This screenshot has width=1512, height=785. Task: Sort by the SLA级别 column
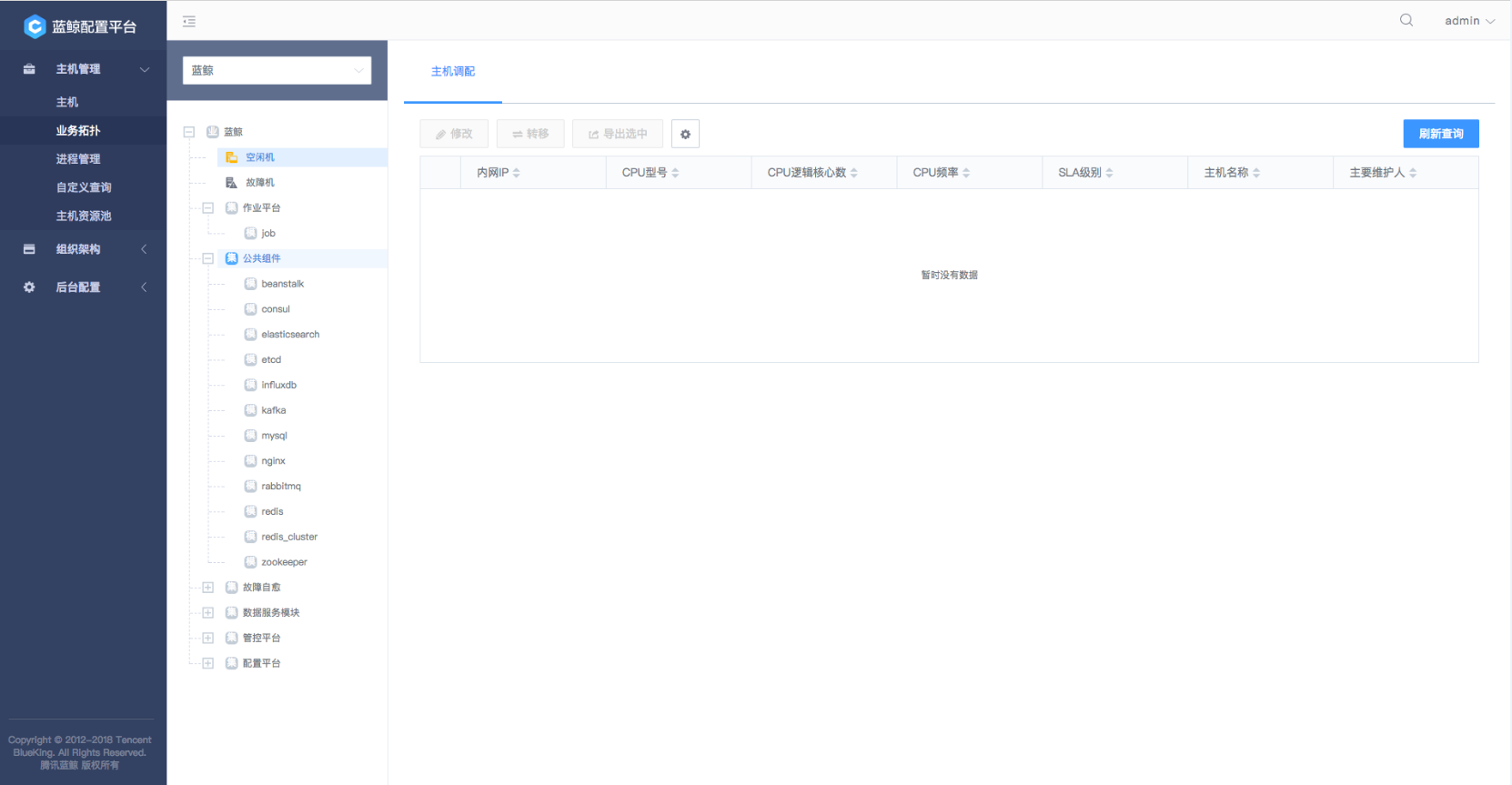[x=1109, y=173]
